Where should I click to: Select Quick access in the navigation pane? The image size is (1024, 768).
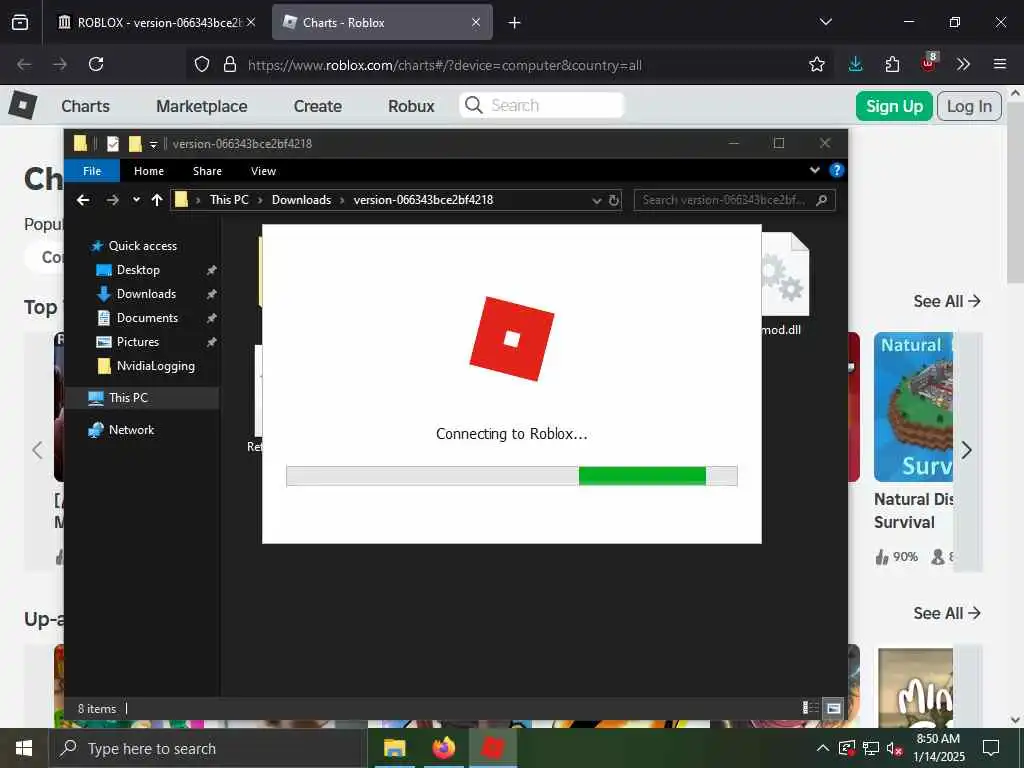(x=142, y=246)
